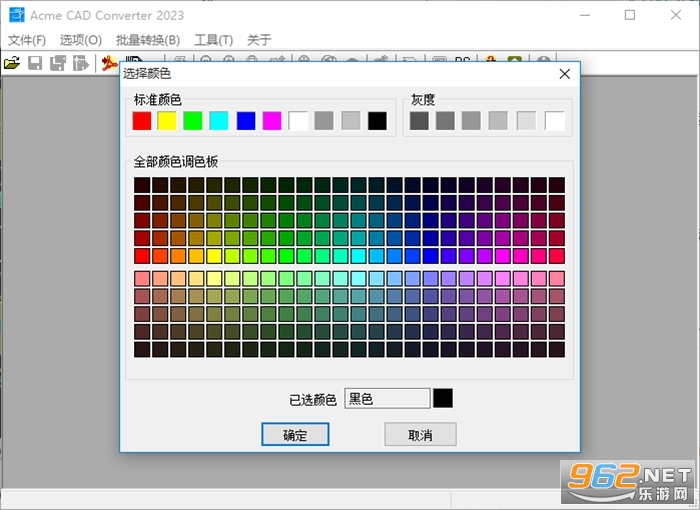Select bright pure red in full palette
Viewport: 700px width, 510px height.
(142, 256)
